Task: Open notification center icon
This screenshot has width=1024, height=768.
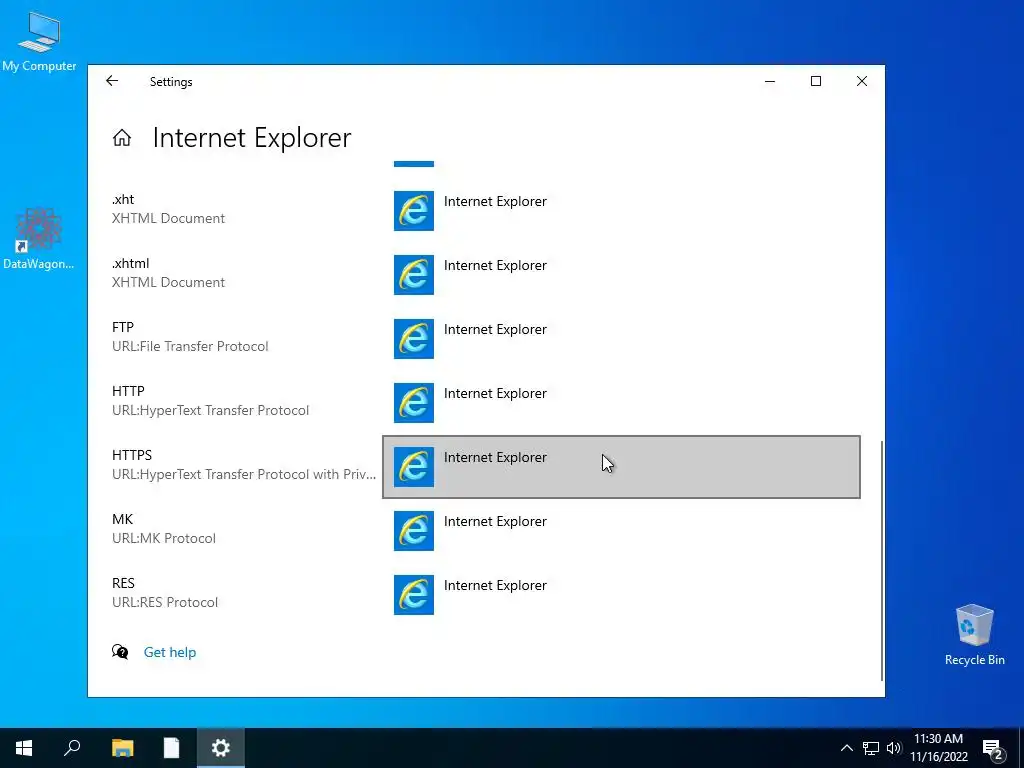Action: (x=993, y=748)
